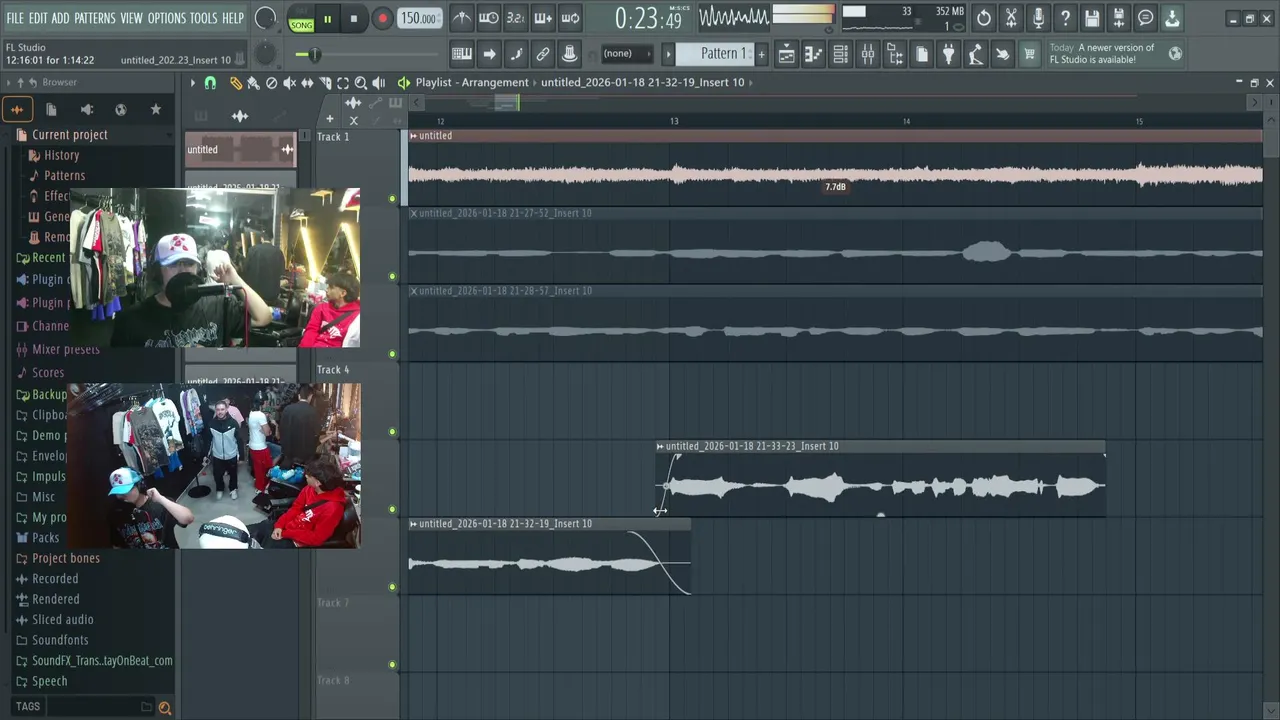
Task: Open the VIEW menu
Action: click(132, 18)
